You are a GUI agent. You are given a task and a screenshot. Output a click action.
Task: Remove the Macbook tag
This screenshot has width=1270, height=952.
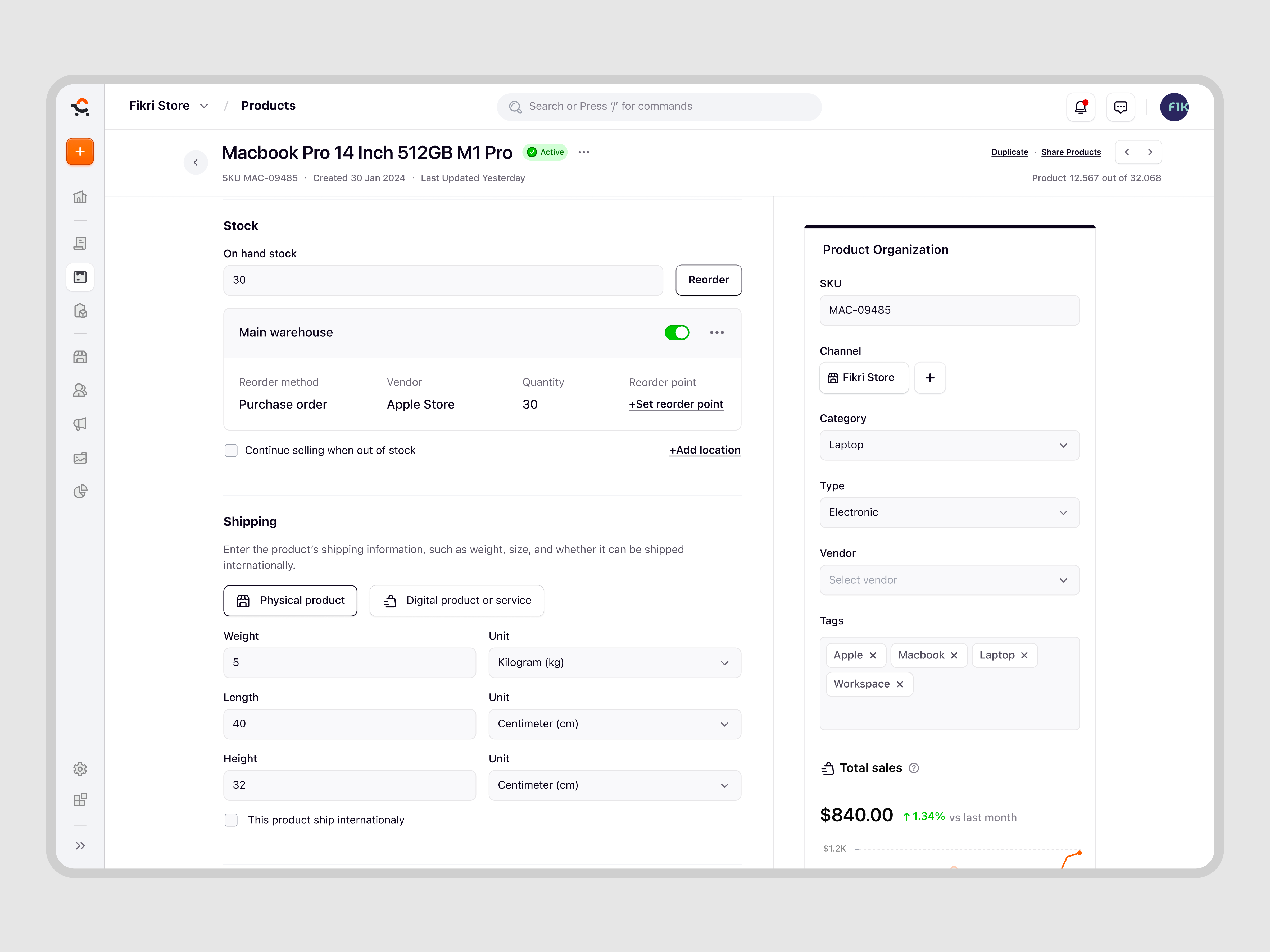pyautogui.click(x=954, y=655)
